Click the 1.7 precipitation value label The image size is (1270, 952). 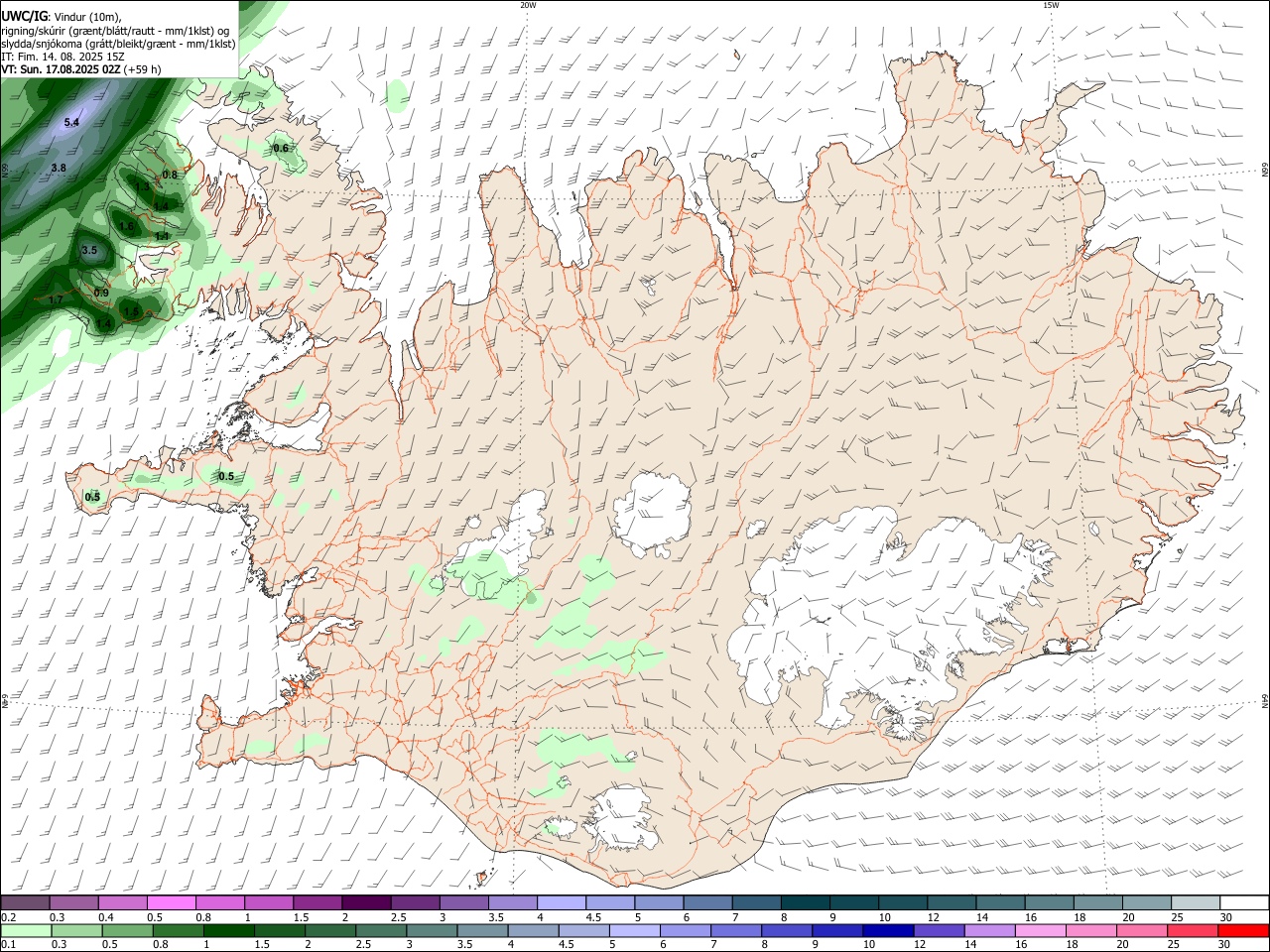pos(56,299)
